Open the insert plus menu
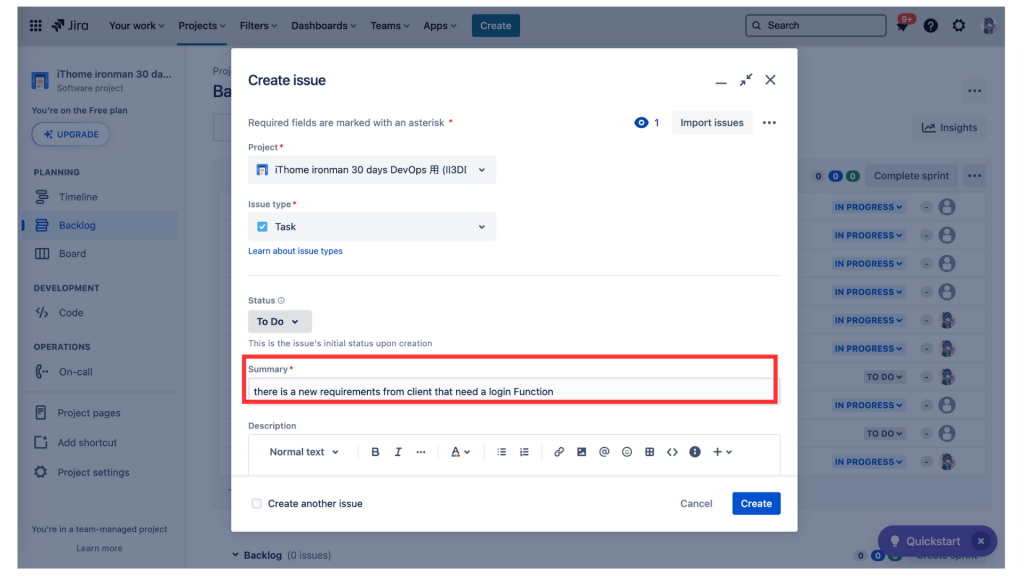Viewport: 1024px width, 576px height. pos(722,452)
